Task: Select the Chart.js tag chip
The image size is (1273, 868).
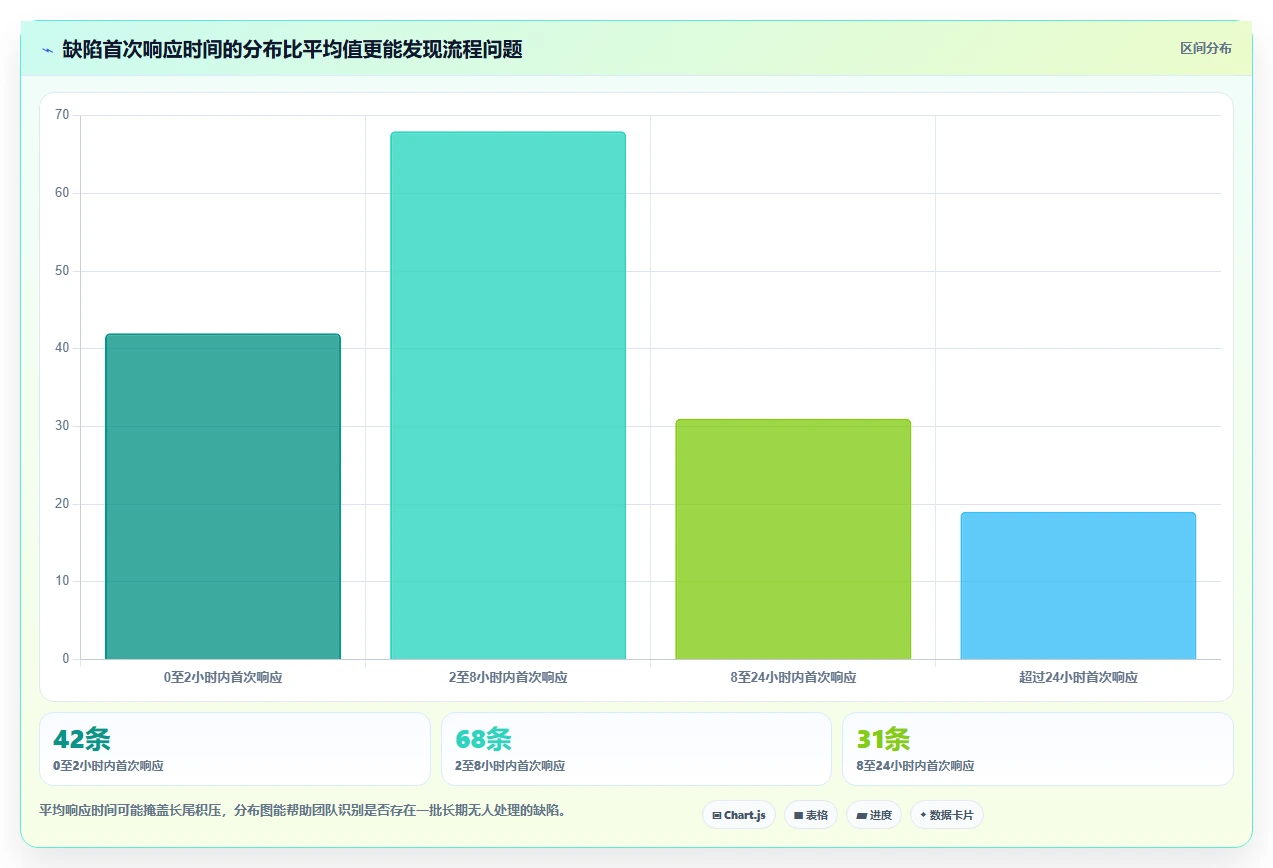Action: click(739, 815)
